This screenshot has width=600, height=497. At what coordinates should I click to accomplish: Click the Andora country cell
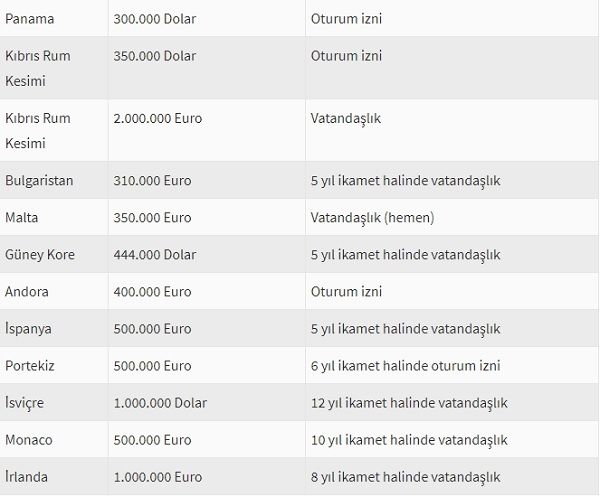[x=27, y=292]
